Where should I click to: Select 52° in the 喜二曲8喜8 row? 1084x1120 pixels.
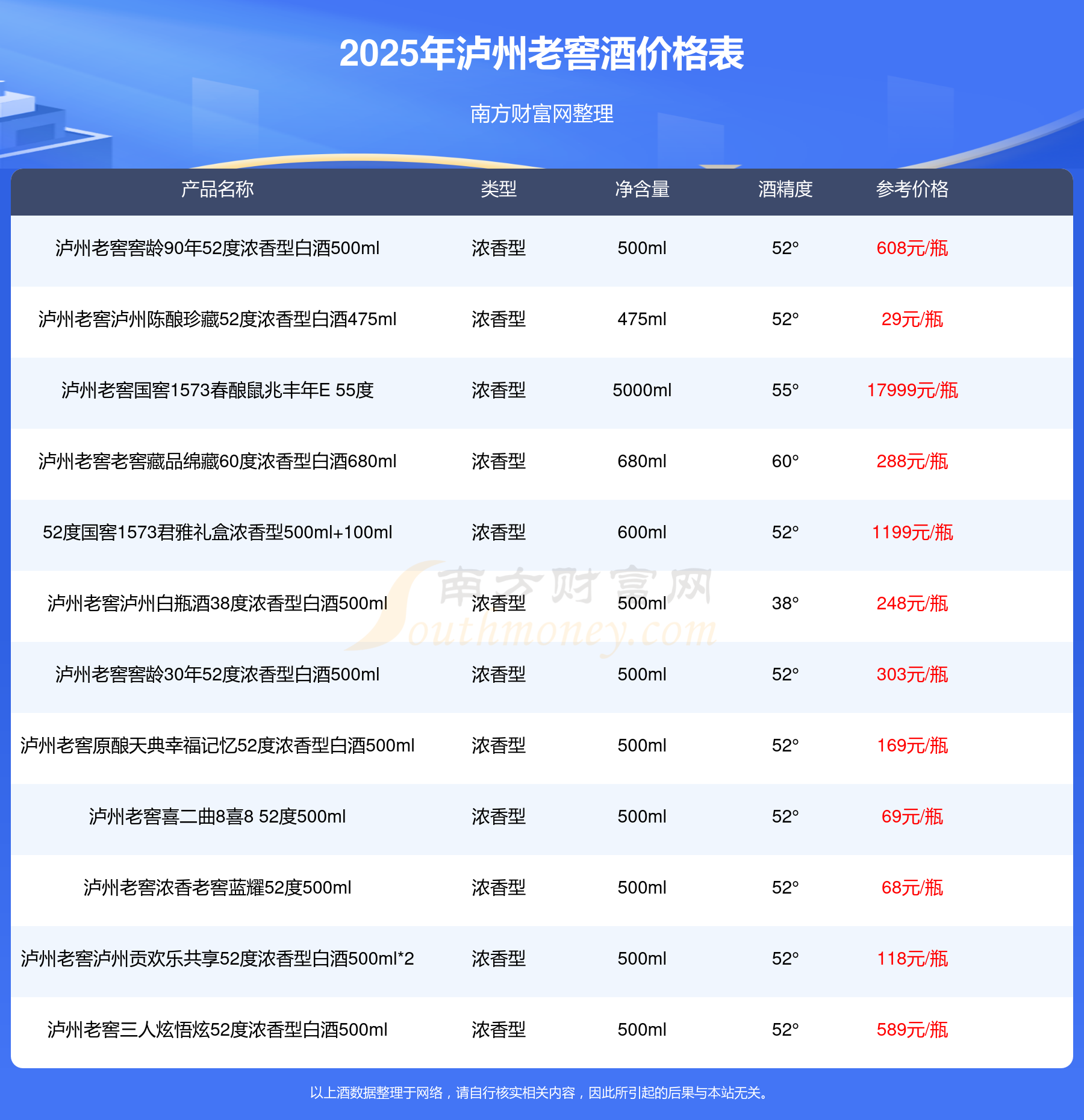point(785,817)
